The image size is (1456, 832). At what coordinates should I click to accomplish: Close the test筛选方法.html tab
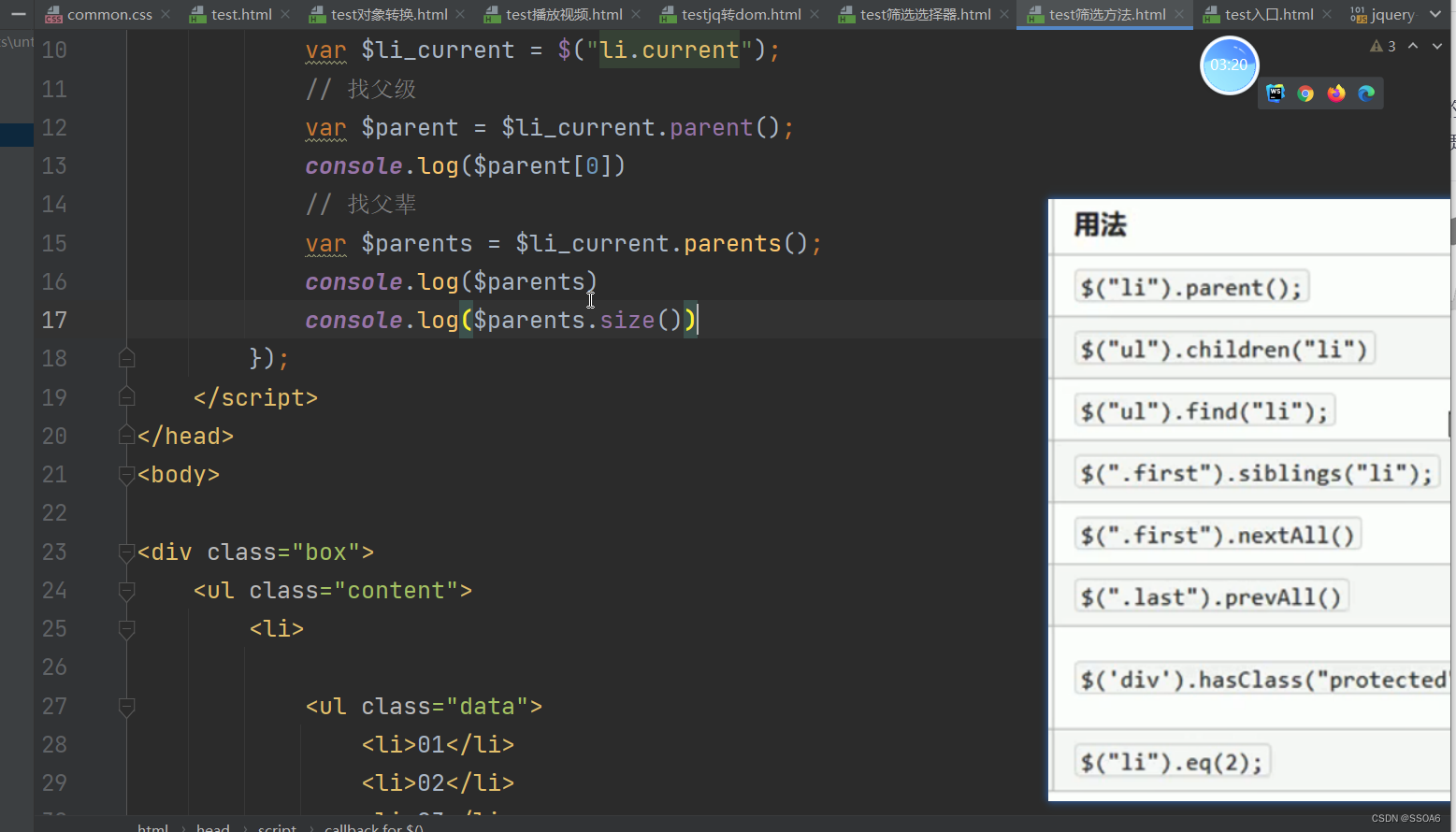coord(1179,14)
